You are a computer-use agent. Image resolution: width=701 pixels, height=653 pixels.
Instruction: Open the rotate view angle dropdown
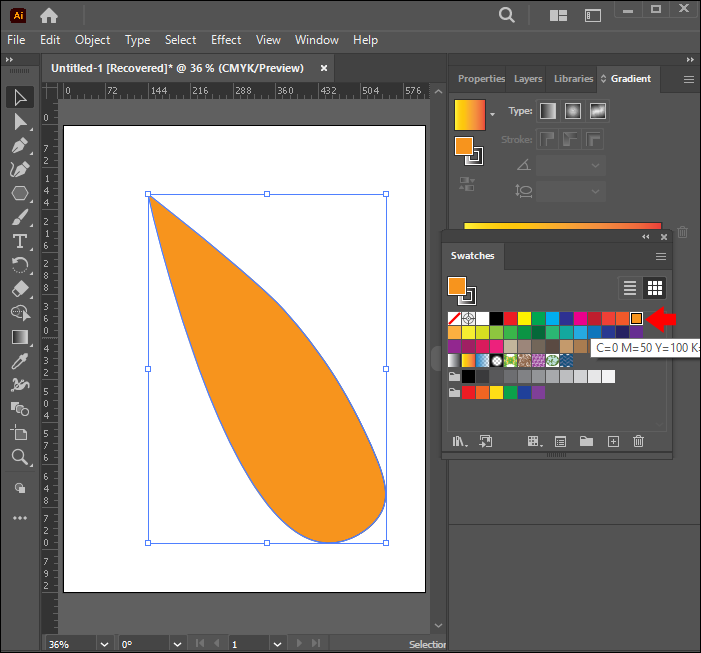pyautogui.click(x=177, y=644)
